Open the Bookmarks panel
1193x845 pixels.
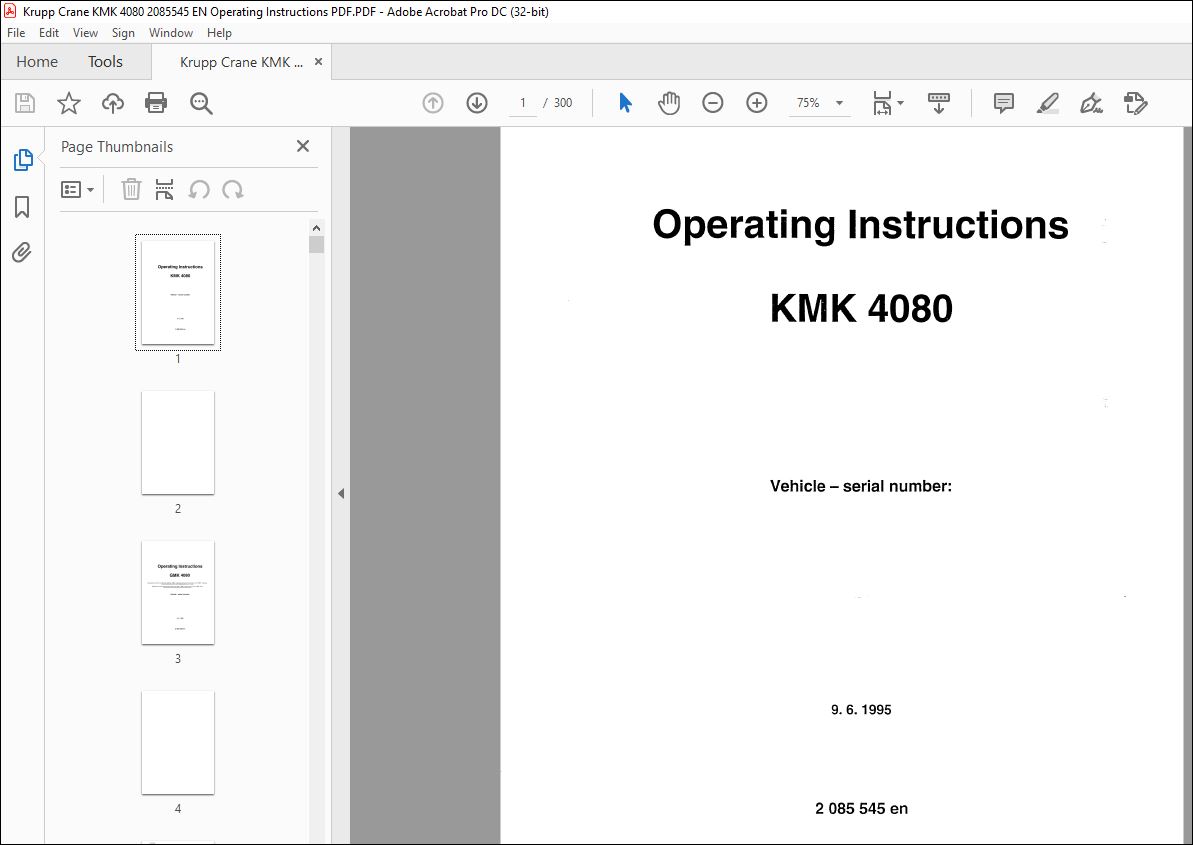click(22, 207)
